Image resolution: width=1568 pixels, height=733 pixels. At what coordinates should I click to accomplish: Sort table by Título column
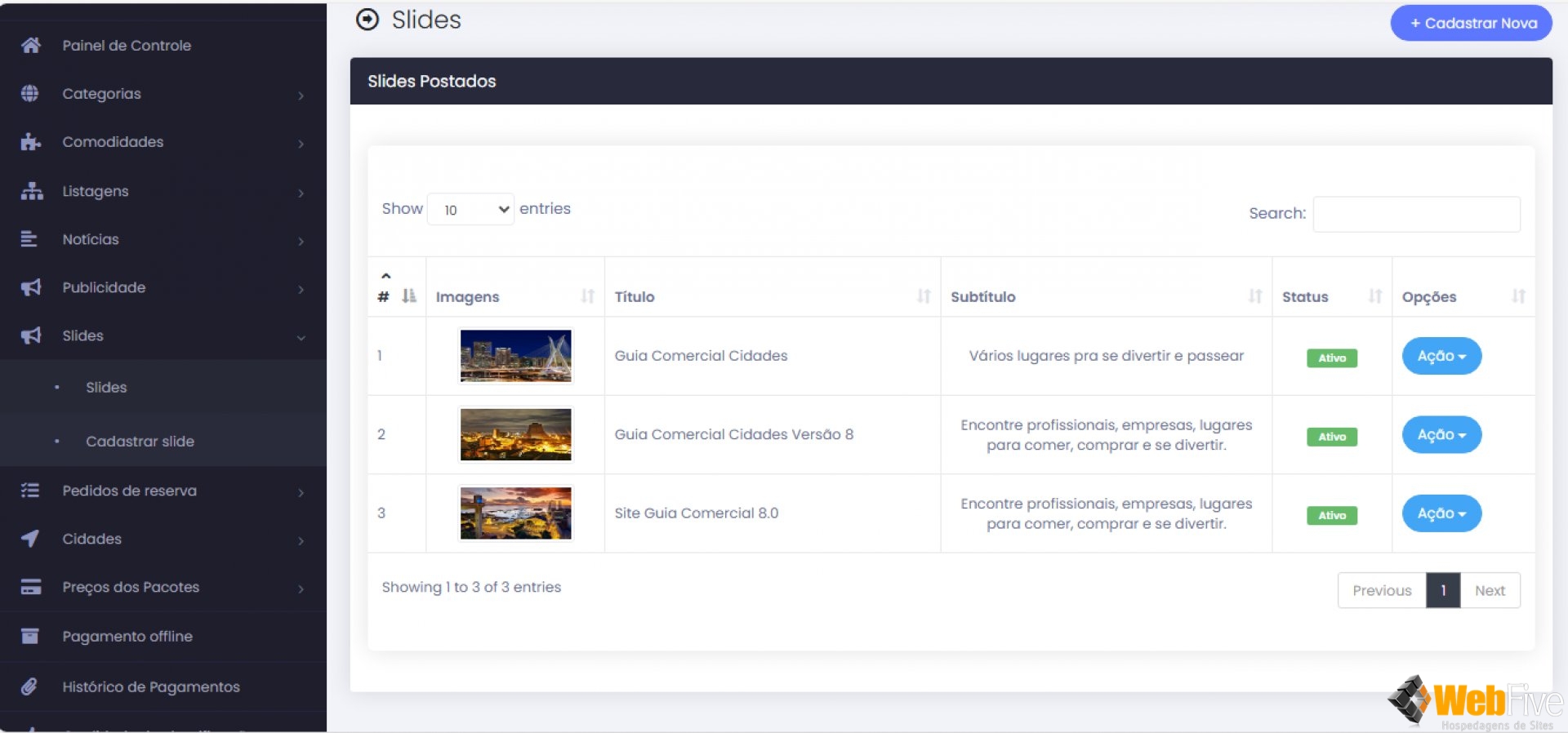point(772,296)
